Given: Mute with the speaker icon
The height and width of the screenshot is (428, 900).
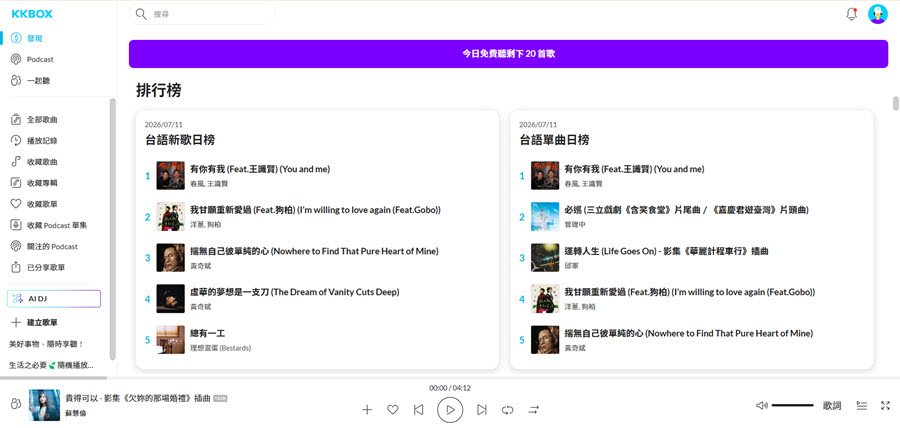Looking at the screenshot, I should click(762, 406).
